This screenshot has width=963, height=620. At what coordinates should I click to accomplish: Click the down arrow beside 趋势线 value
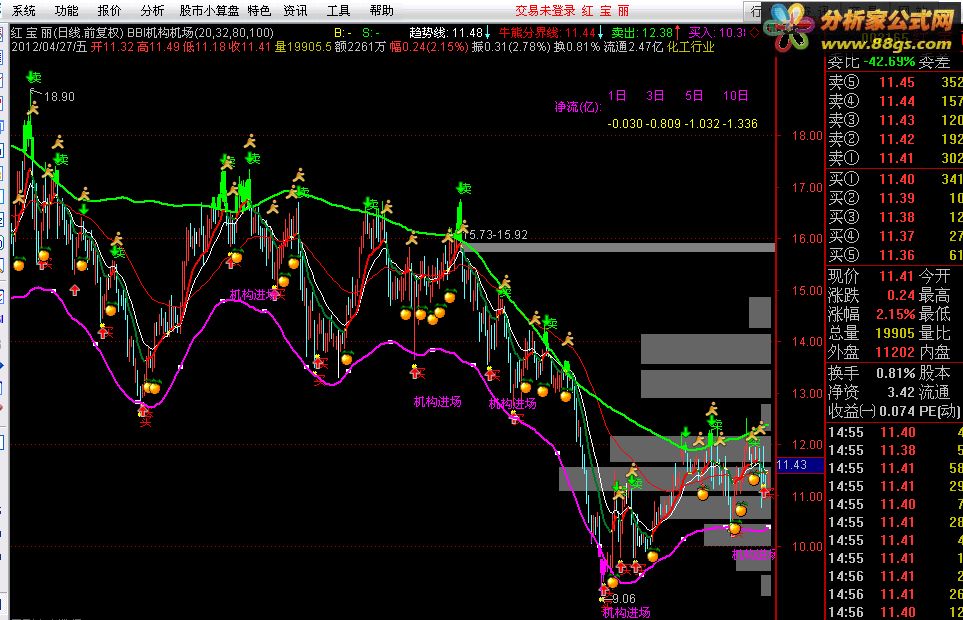488,33
